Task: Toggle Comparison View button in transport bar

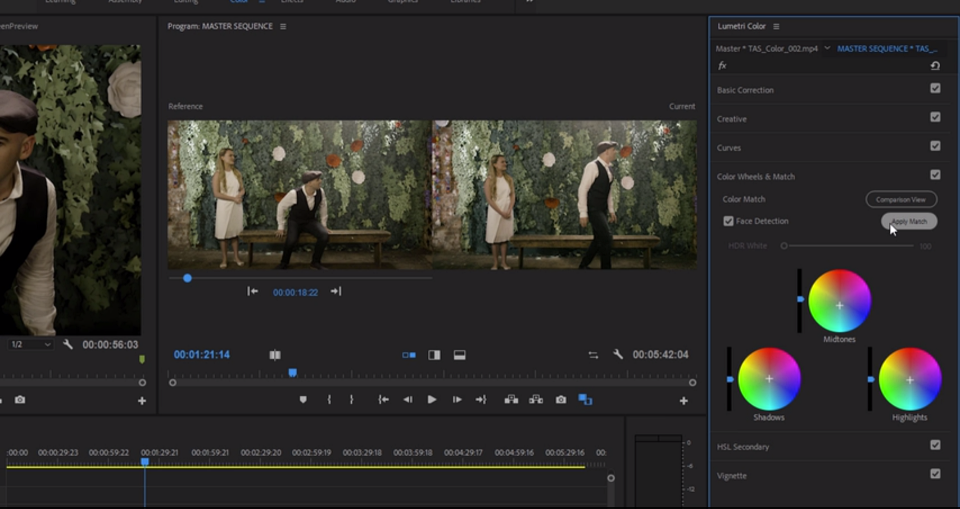Action: [585, 399]
